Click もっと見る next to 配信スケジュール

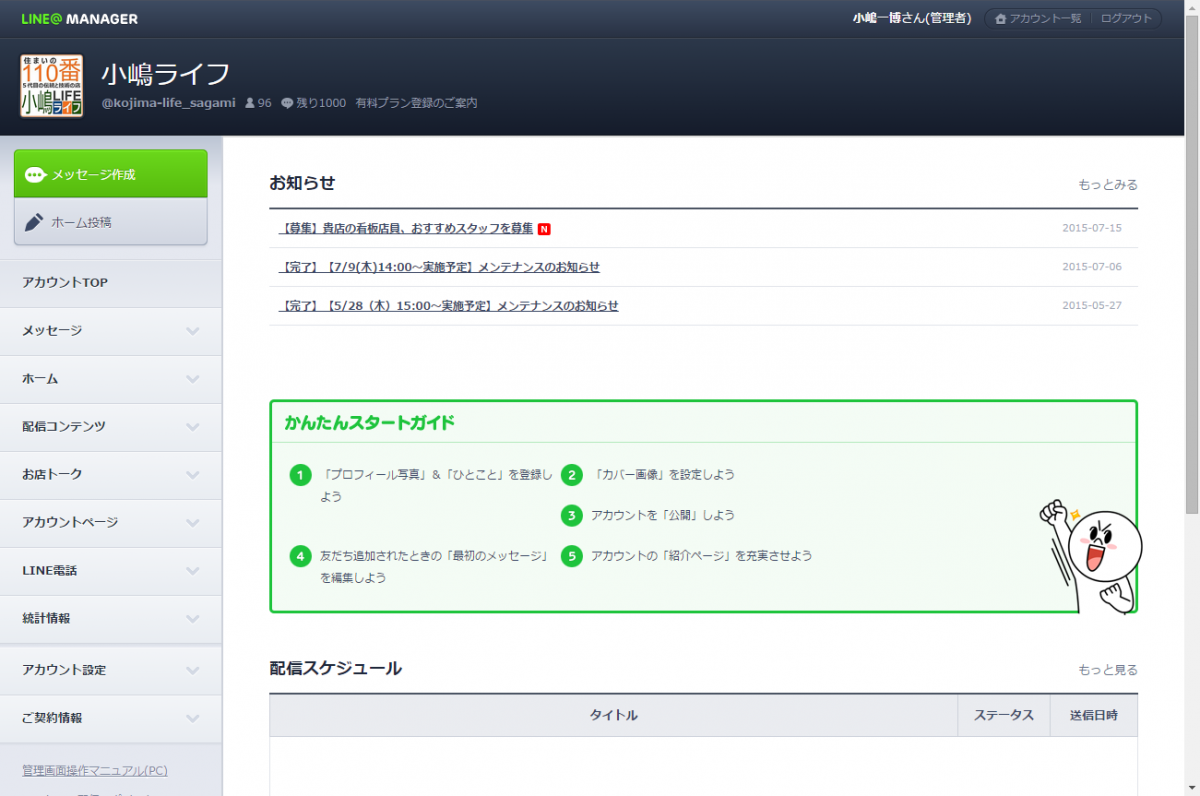1108,670
